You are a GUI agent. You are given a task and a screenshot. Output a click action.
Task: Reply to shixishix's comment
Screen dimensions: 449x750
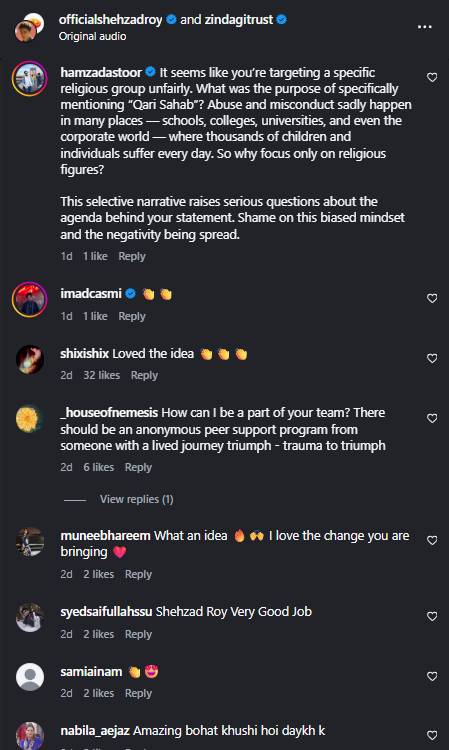point(144,375)
